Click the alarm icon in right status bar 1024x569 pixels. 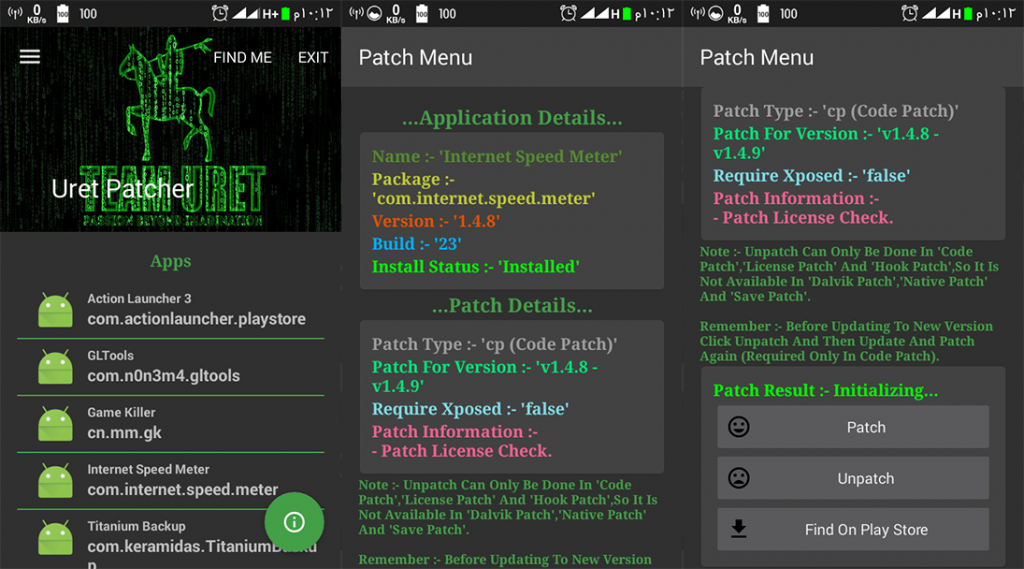point(909,13)
